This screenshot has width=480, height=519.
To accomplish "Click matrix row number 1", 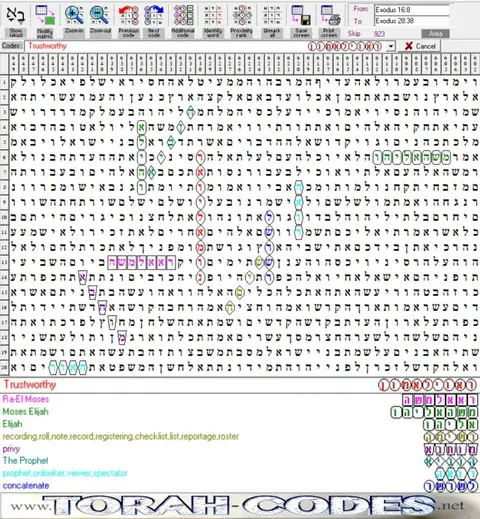I will (x=4, y=82).
